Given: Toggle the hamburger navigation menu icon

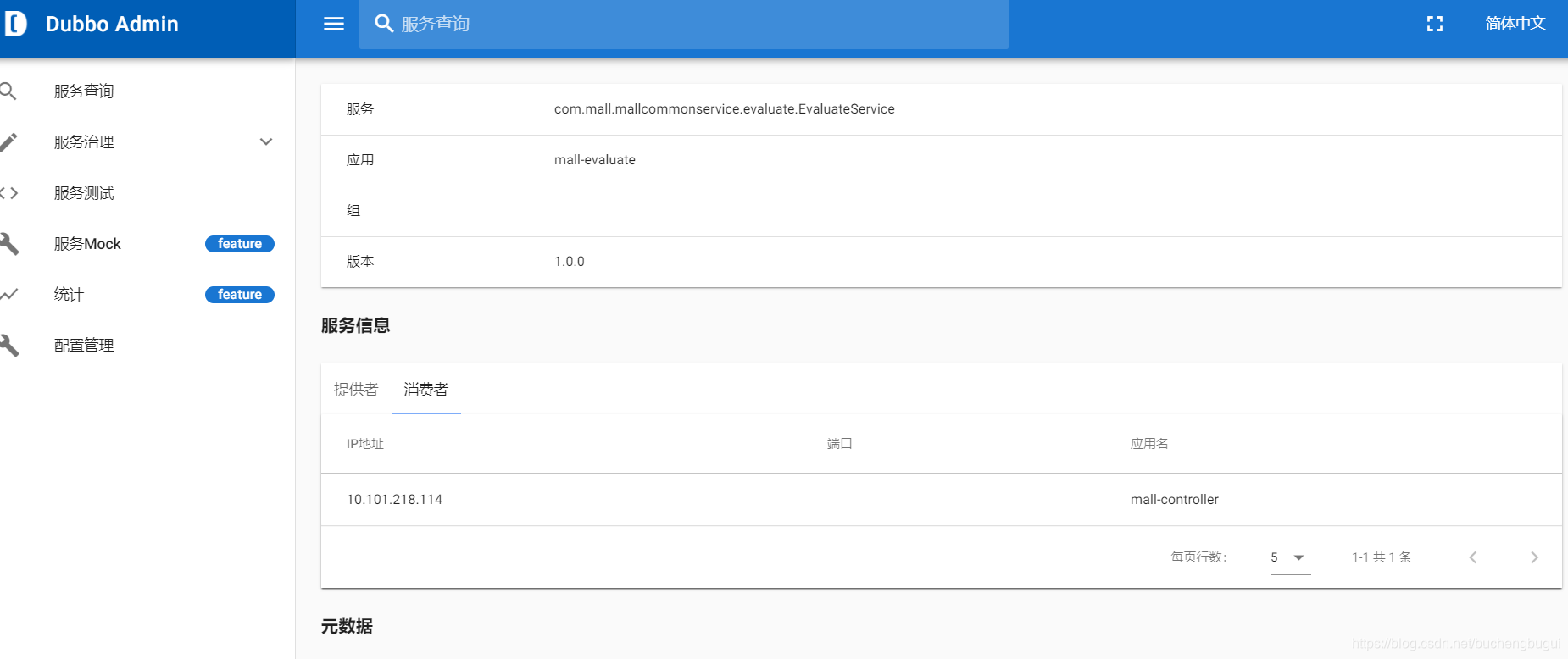Looking at the screenshot, I should click(x=334, y=24).
